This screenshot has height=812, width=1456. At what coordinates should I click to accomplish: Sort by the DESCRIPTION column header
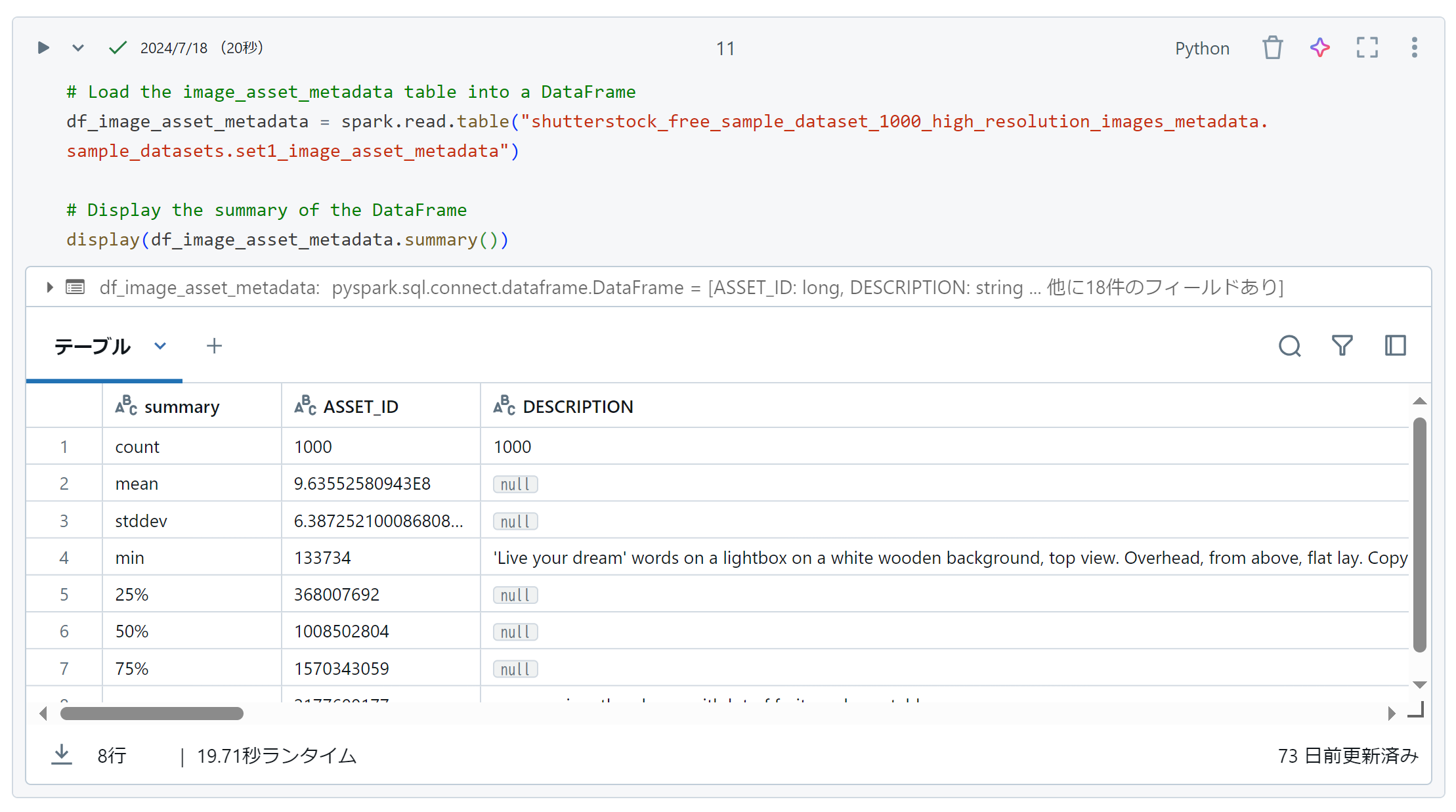click(x=577, y=407)
